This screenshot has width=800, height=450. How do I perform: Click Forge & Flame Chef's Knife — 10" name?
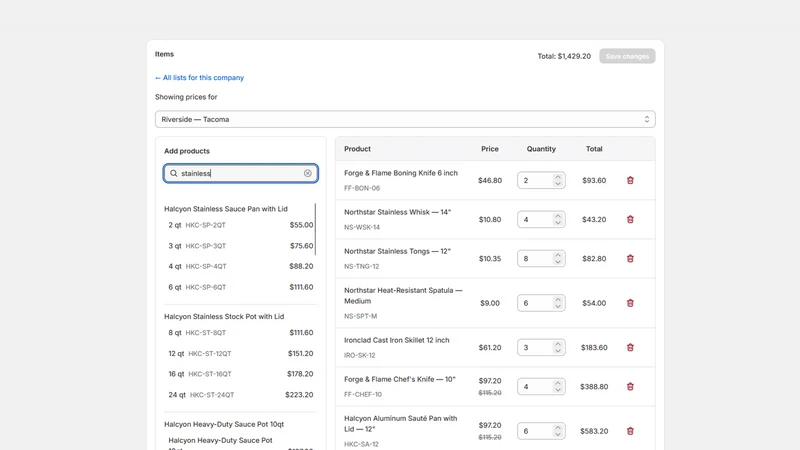point(399,380)
